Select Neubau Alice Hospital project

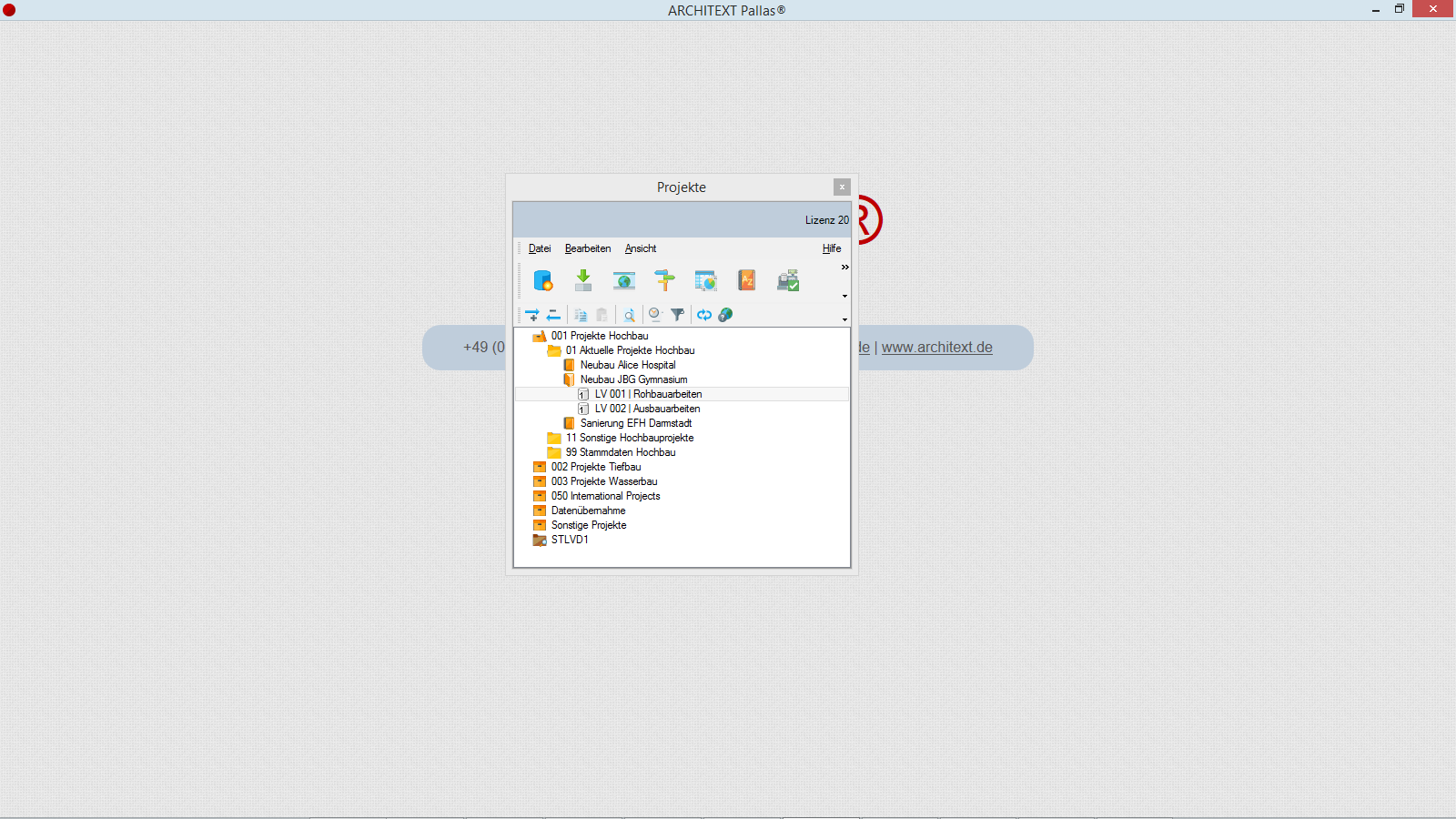[x=628, y=365]
